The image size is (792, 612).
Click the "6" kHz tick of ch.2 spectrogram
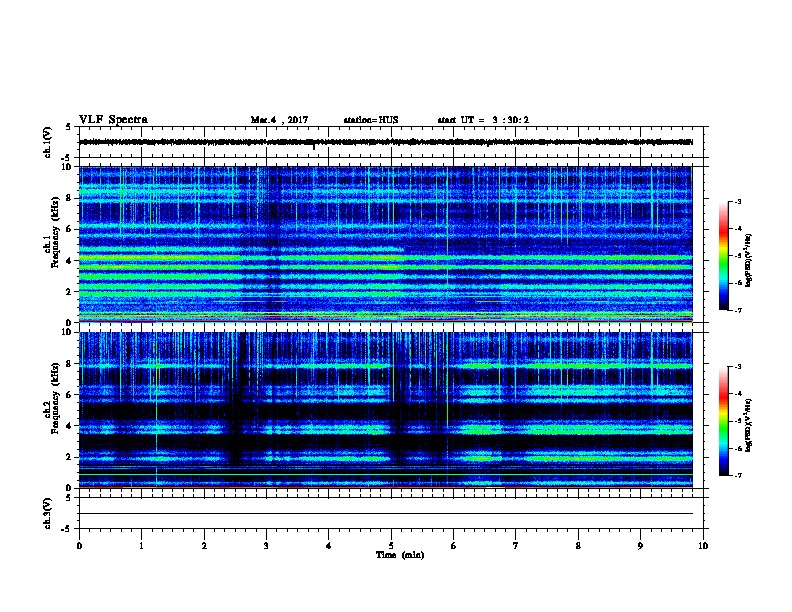point(70,394)
